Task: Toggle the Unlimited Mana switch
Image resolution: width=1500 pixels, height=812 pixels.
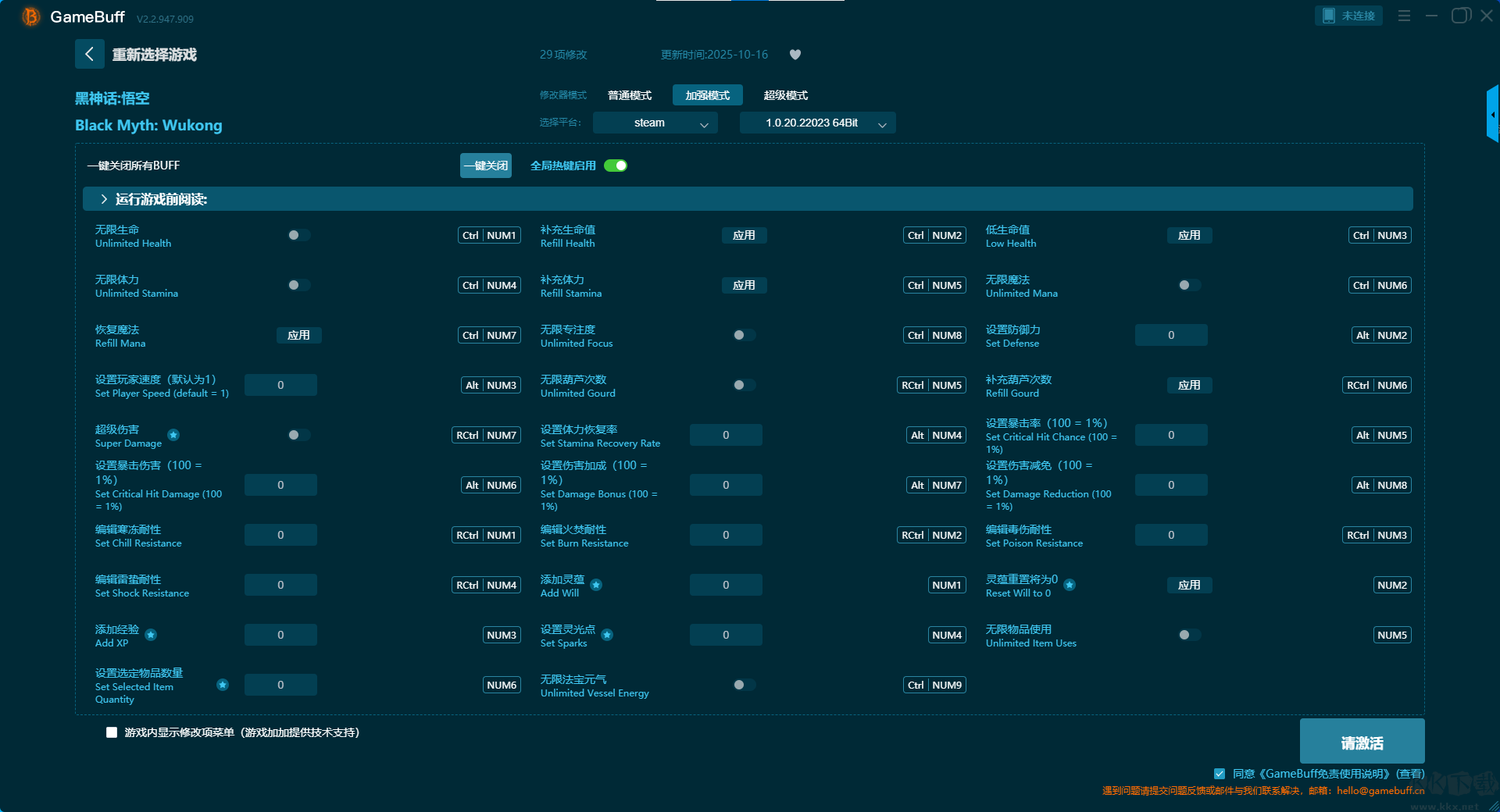Action: pyautogui.click(x=1189, y=285)
